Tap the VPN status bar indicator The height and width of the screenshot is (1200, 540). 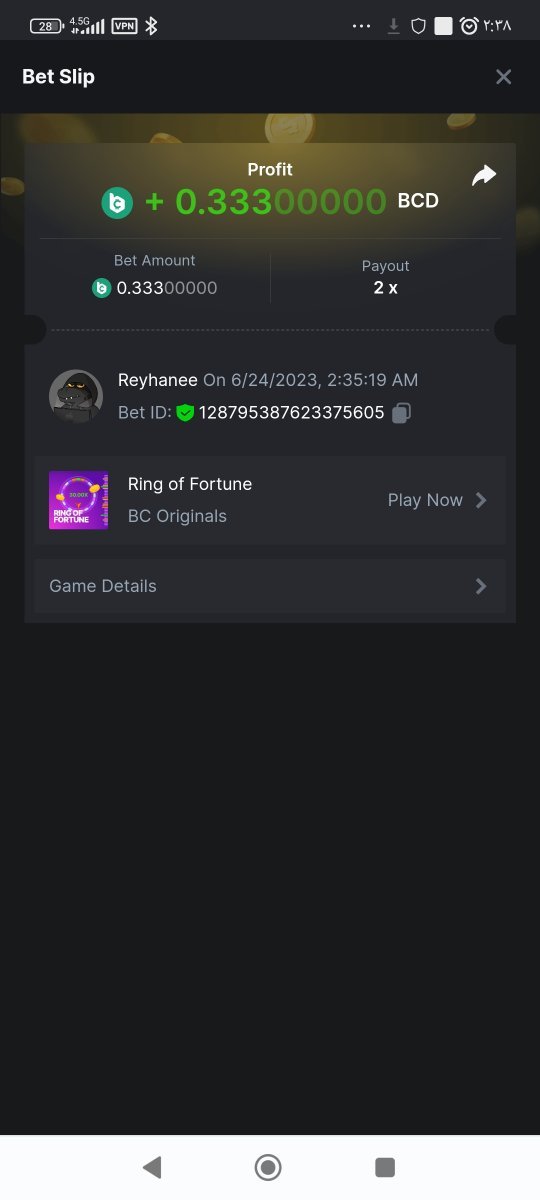point(124,26)
